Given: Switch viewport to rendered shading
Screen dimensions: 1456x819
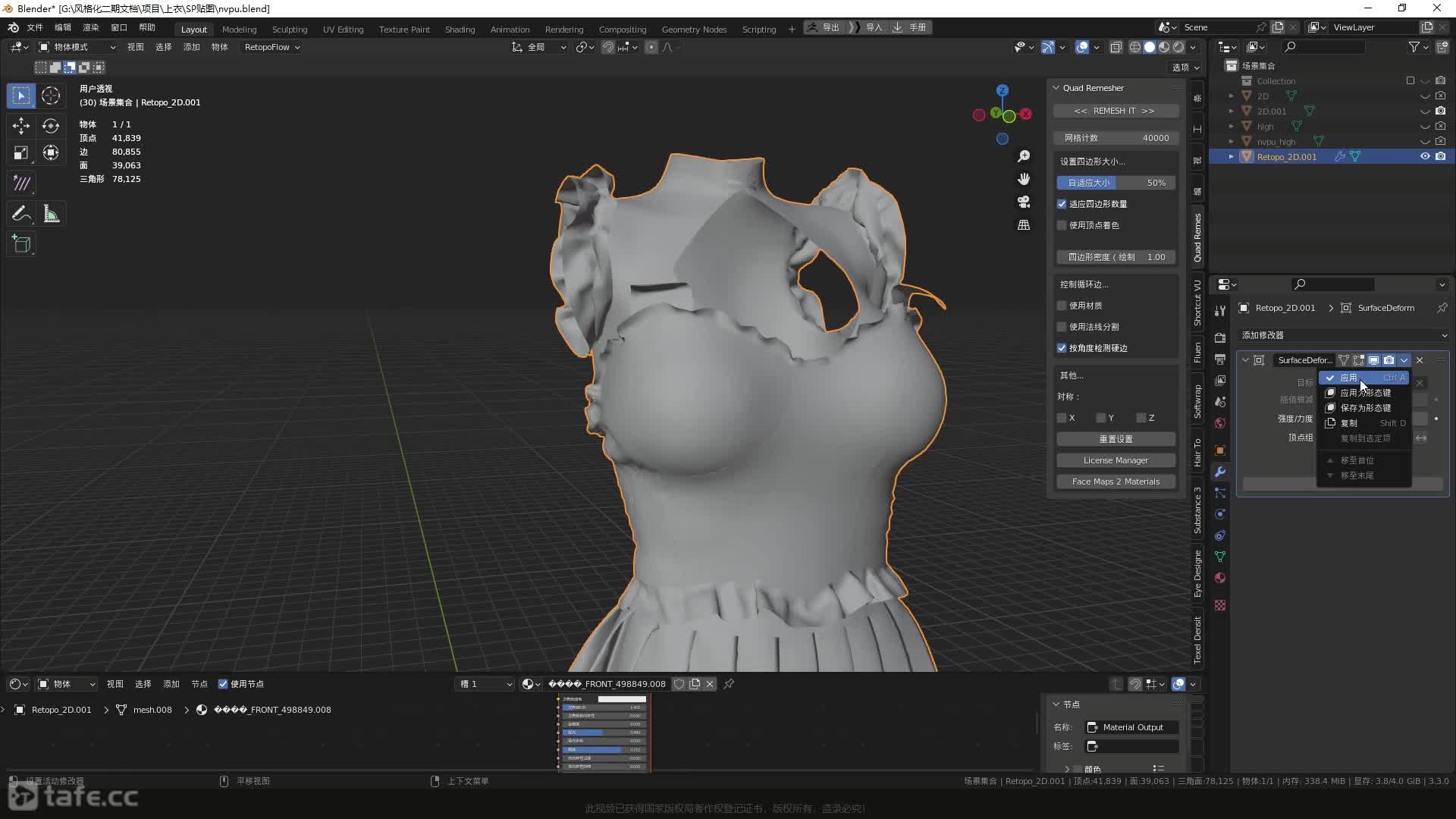Looking at the screenshot, I should coord(1178,47).
